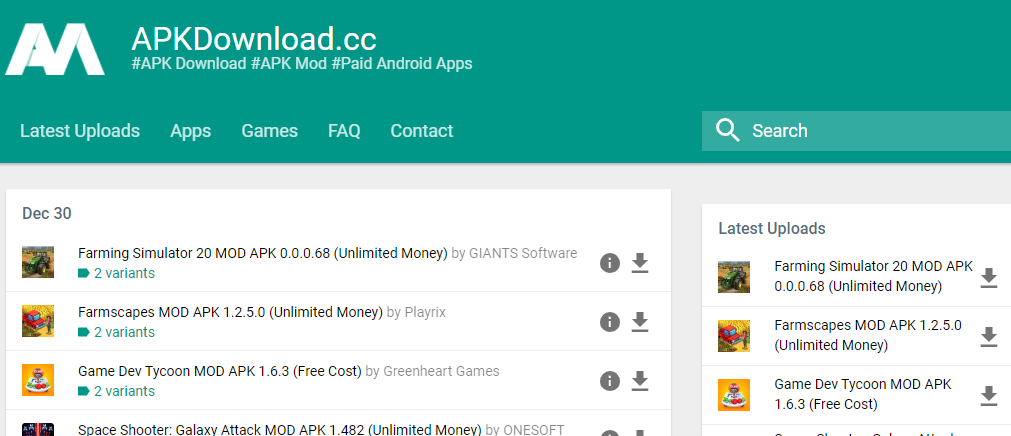The image size is (1011, 436).
Task: Open Farming Simulator 20 MOD APK 0.0.0.68 link
Action: (262, 253)
